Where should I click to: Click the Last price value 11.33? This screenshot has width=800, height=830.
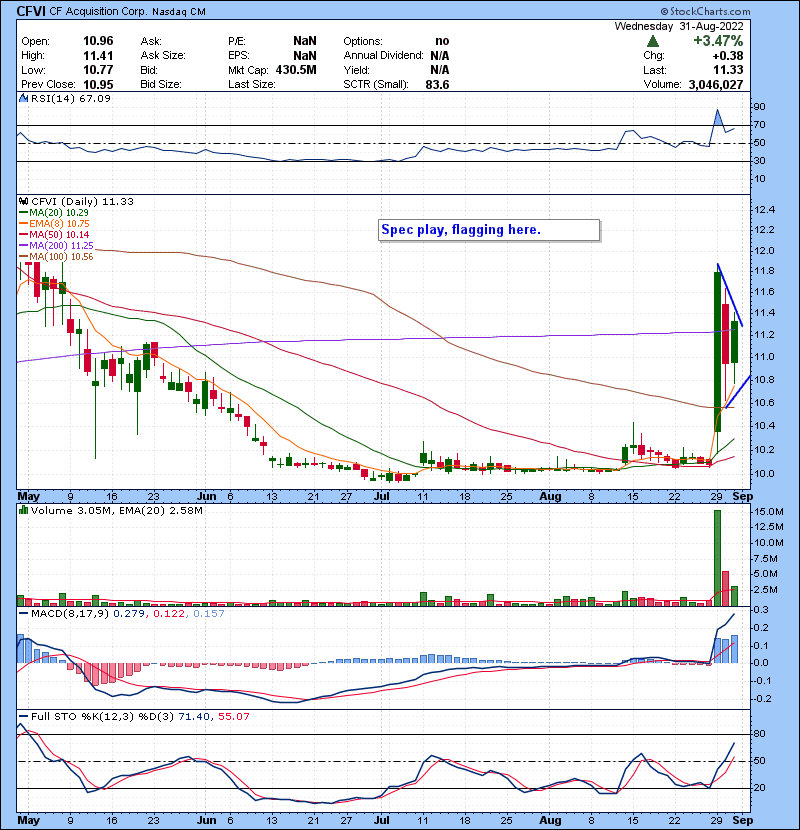tap(728, 70)
